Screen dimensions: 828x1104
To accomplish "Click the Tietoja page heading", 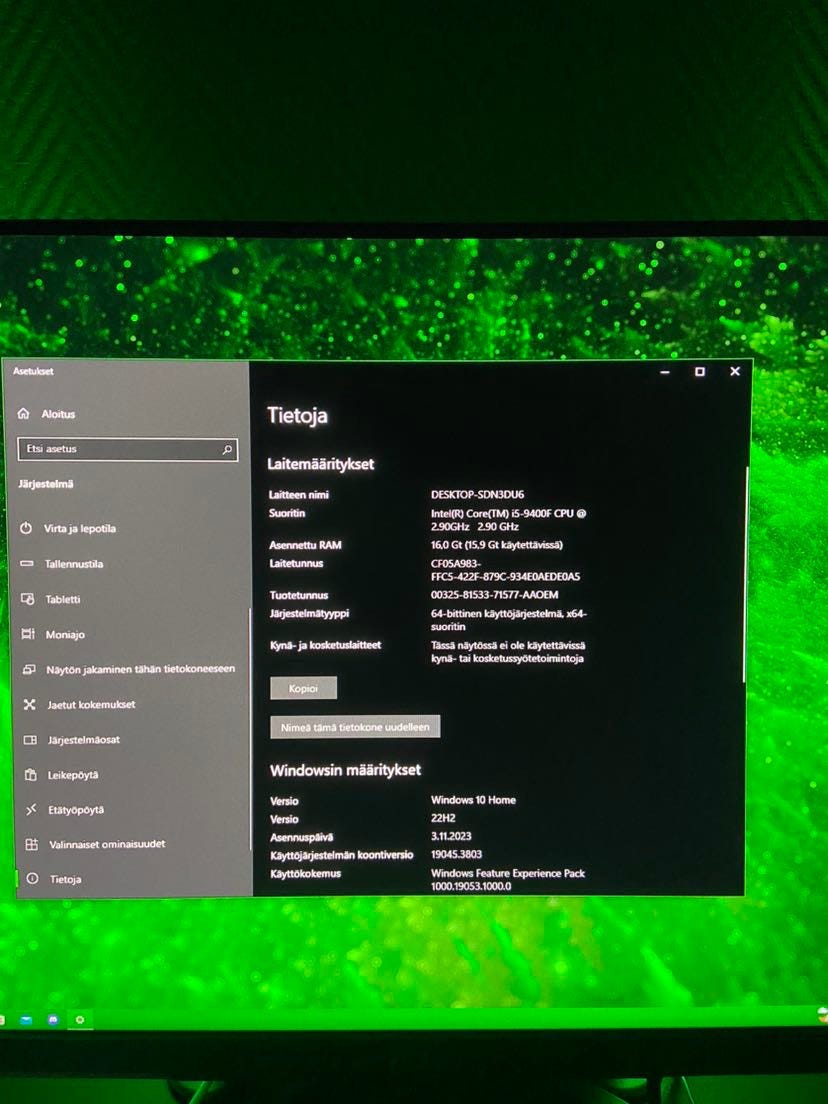I will [x=297, y=415].
